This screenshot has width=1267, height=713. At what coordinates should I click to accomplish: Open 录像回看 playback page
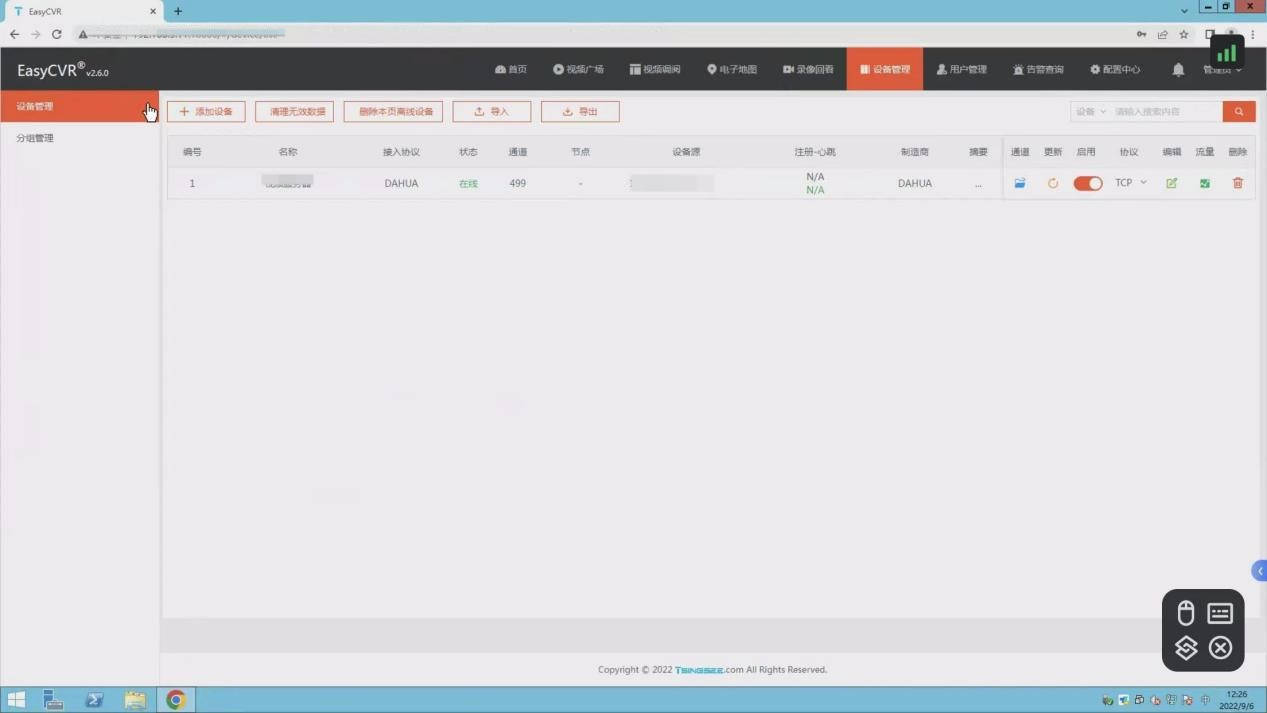pos(808,69)
